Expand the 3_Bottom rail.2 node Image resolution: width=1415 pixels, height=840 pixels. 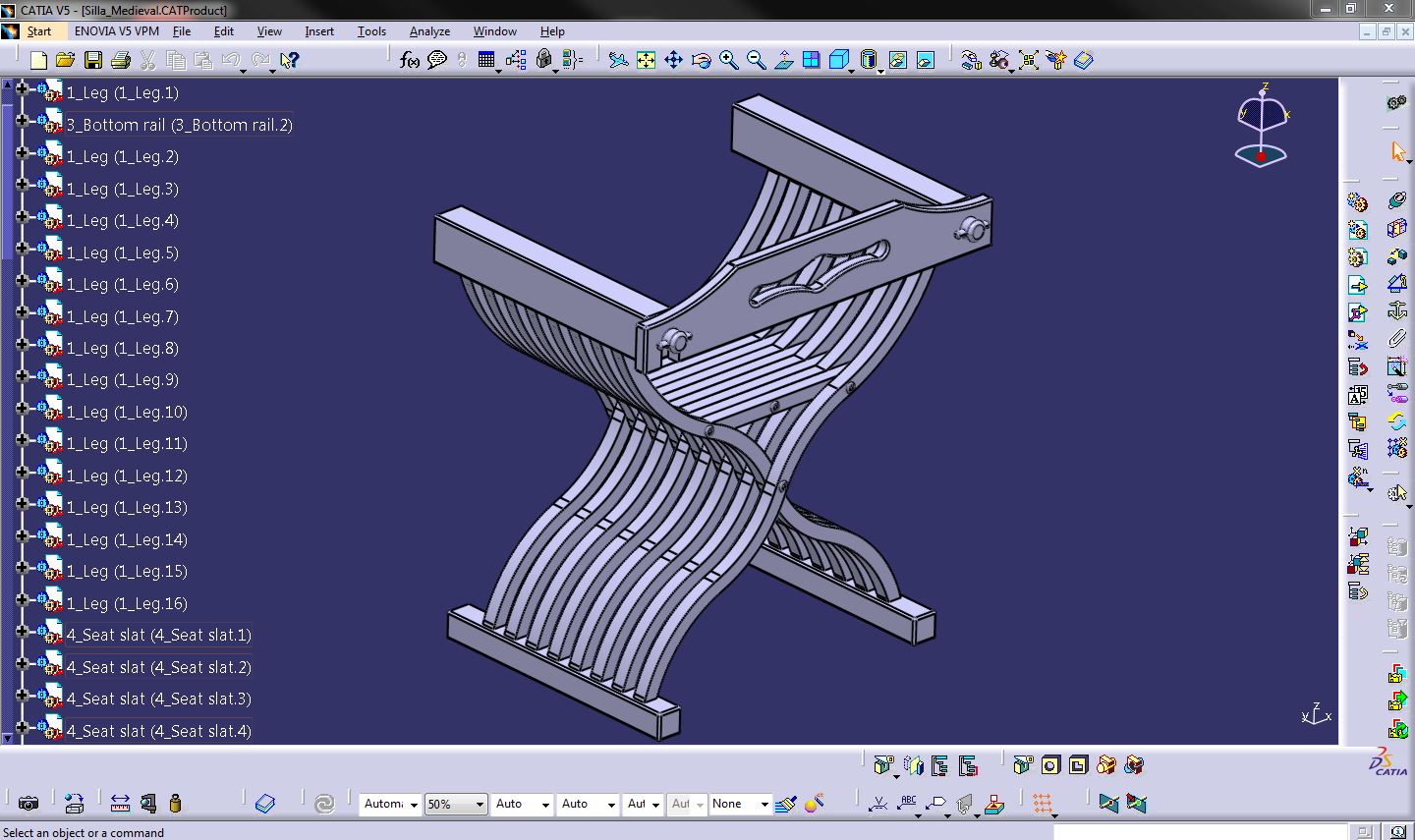22,120
